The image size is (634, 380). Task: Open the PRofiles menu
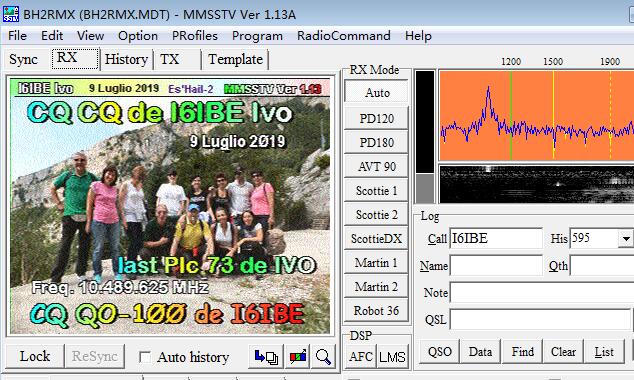195,36
